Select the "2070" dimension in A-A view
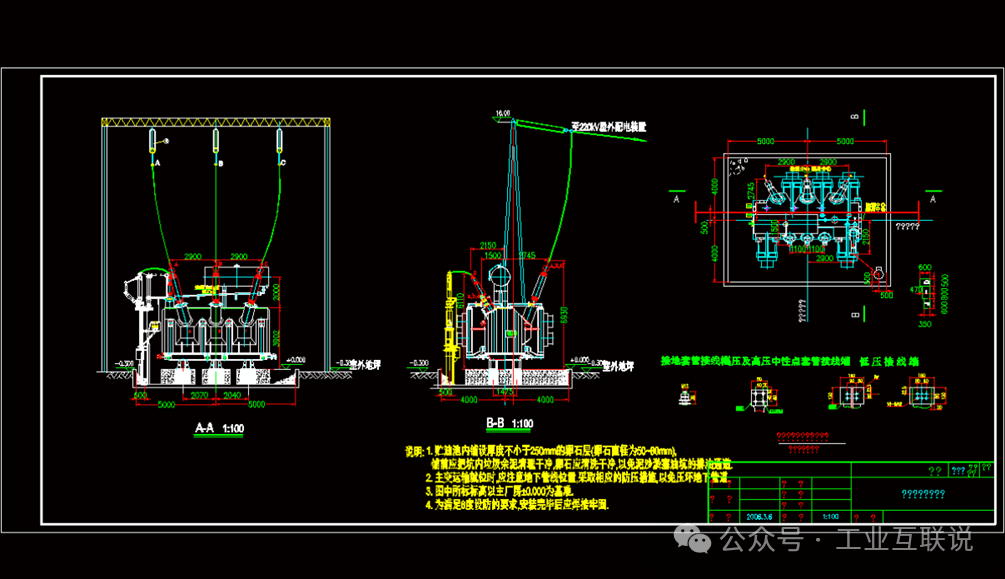 (199, 396)
